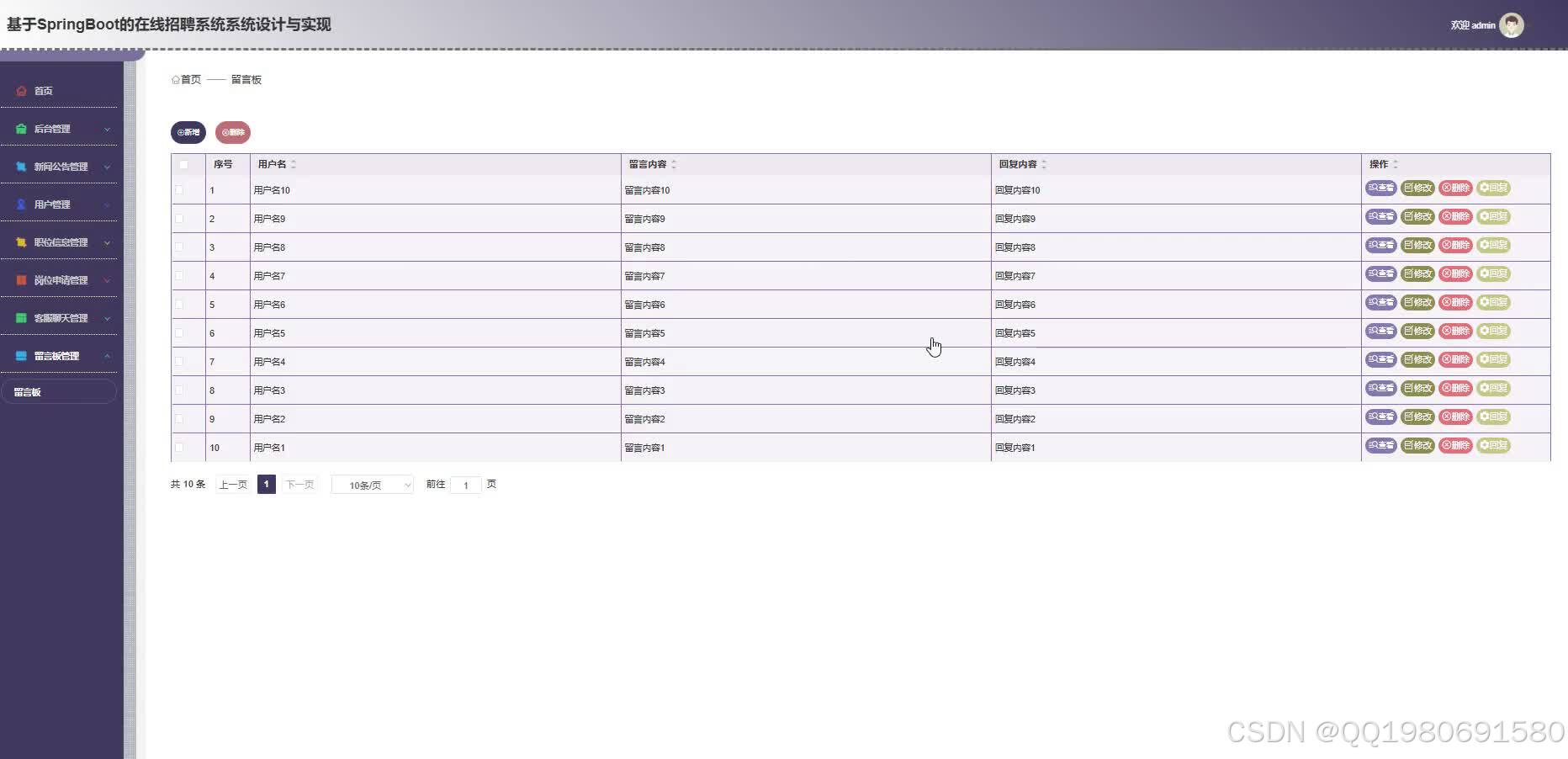Reply to 用户名6 message

coord(1493,302)
